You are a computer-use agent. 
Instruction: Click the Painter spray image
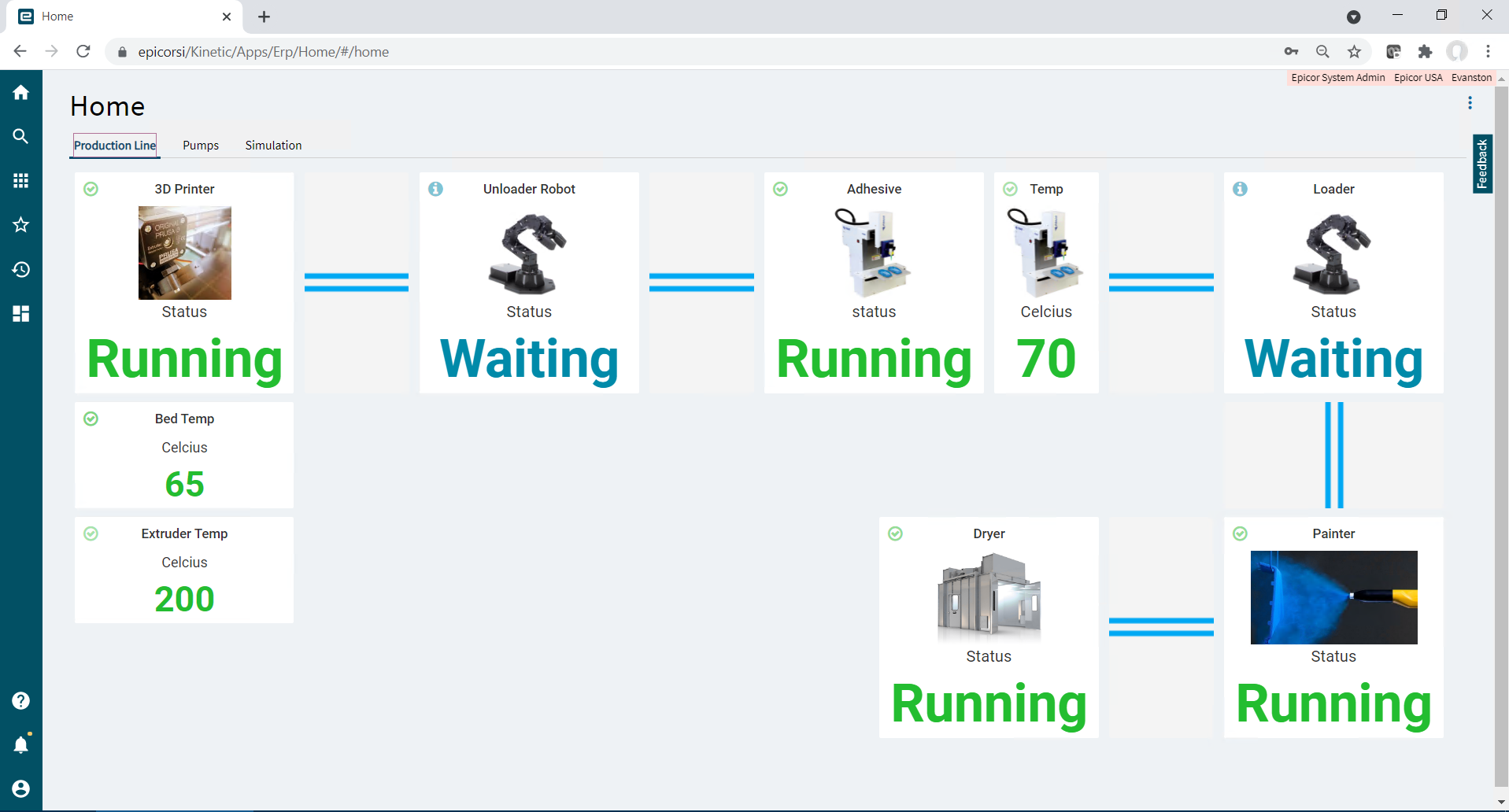point(1333,597)
